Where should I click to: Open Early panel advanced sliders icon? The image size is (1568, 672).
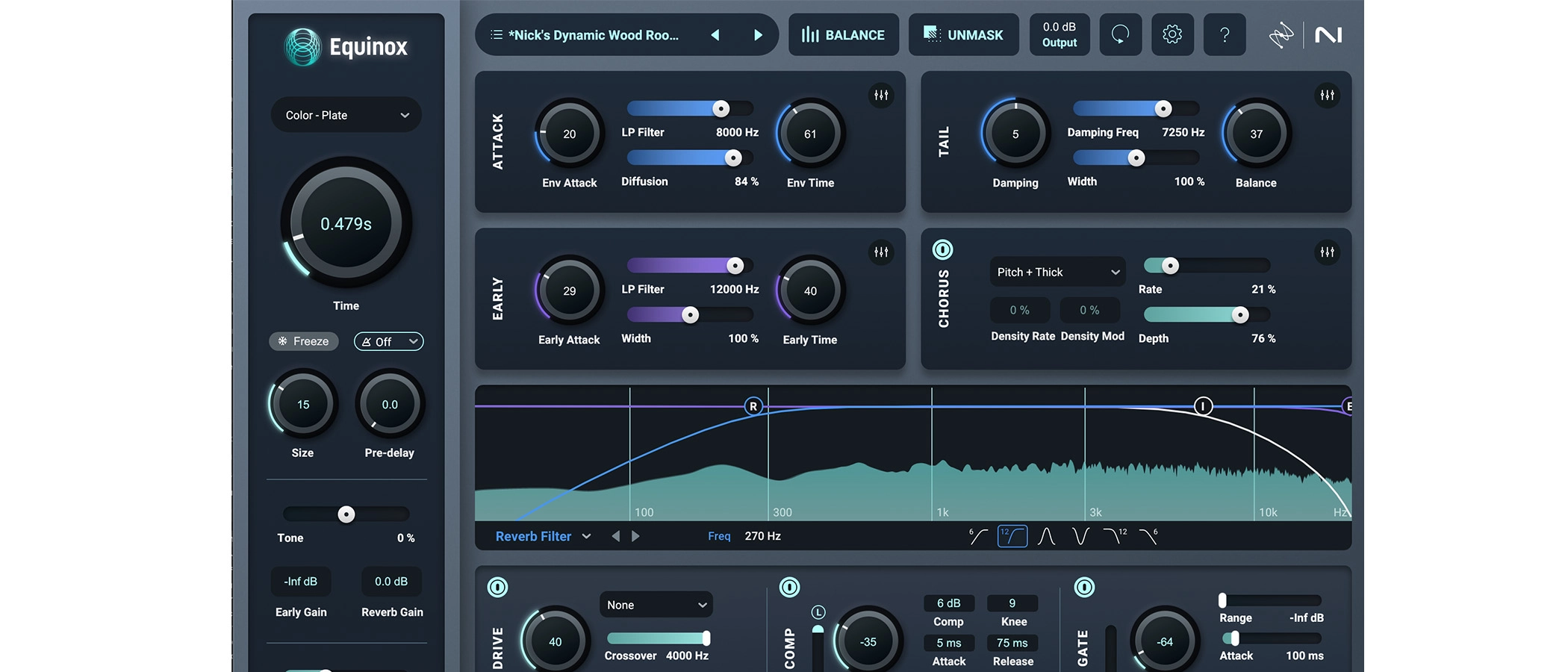point(881,252)
